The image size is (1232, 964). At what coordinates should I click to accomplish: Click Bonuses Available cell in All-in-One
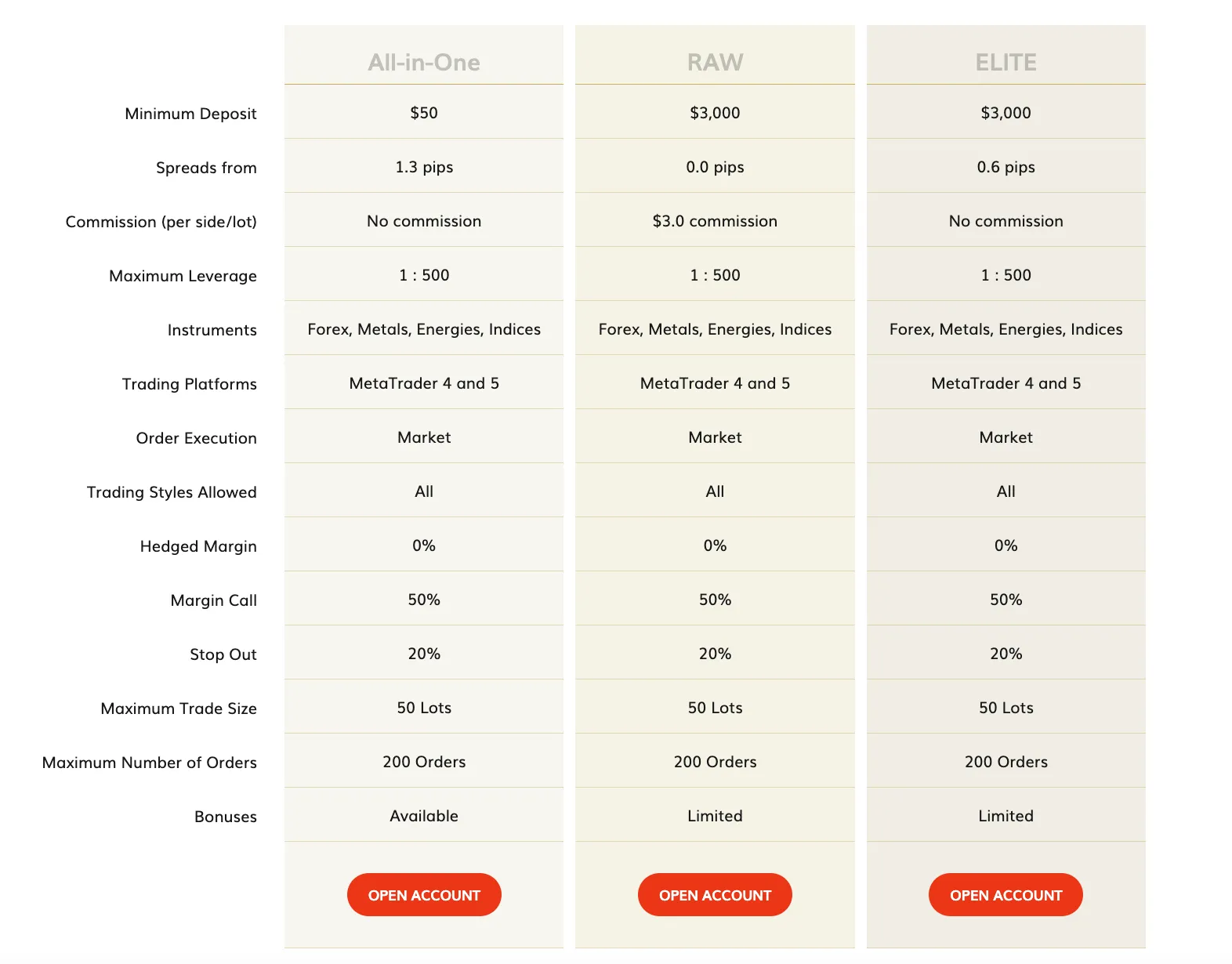pyautogui.click(x=424, y=815)
